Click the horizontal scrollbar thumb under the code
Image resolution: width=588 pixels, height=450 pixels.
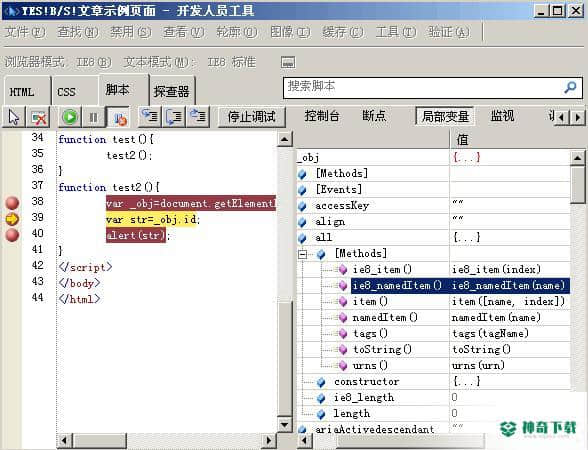coord(99,440)
